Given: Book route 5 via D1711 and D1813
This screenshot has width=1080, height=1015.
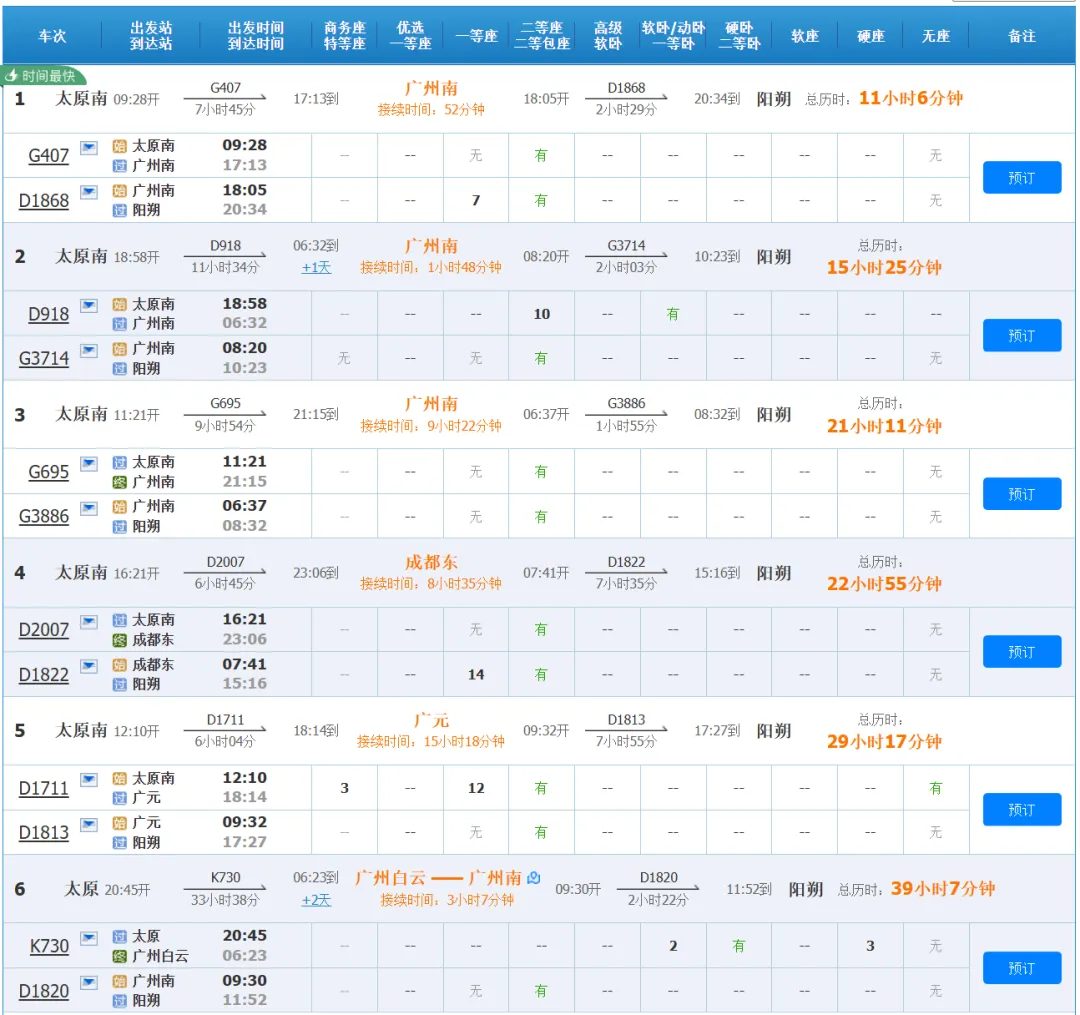Looking at the screenshot, I should [1021, 810].
